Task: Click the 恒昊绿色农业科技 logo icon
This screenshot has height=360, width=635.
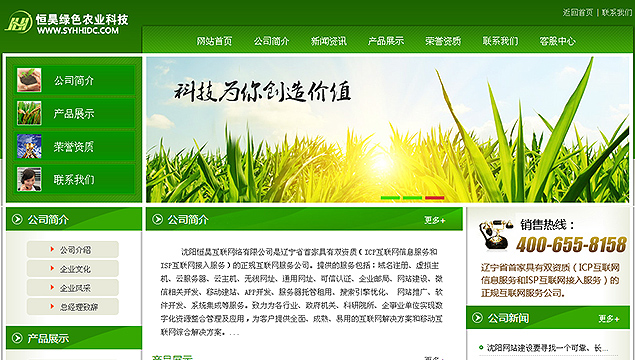Action: [18, 22]
